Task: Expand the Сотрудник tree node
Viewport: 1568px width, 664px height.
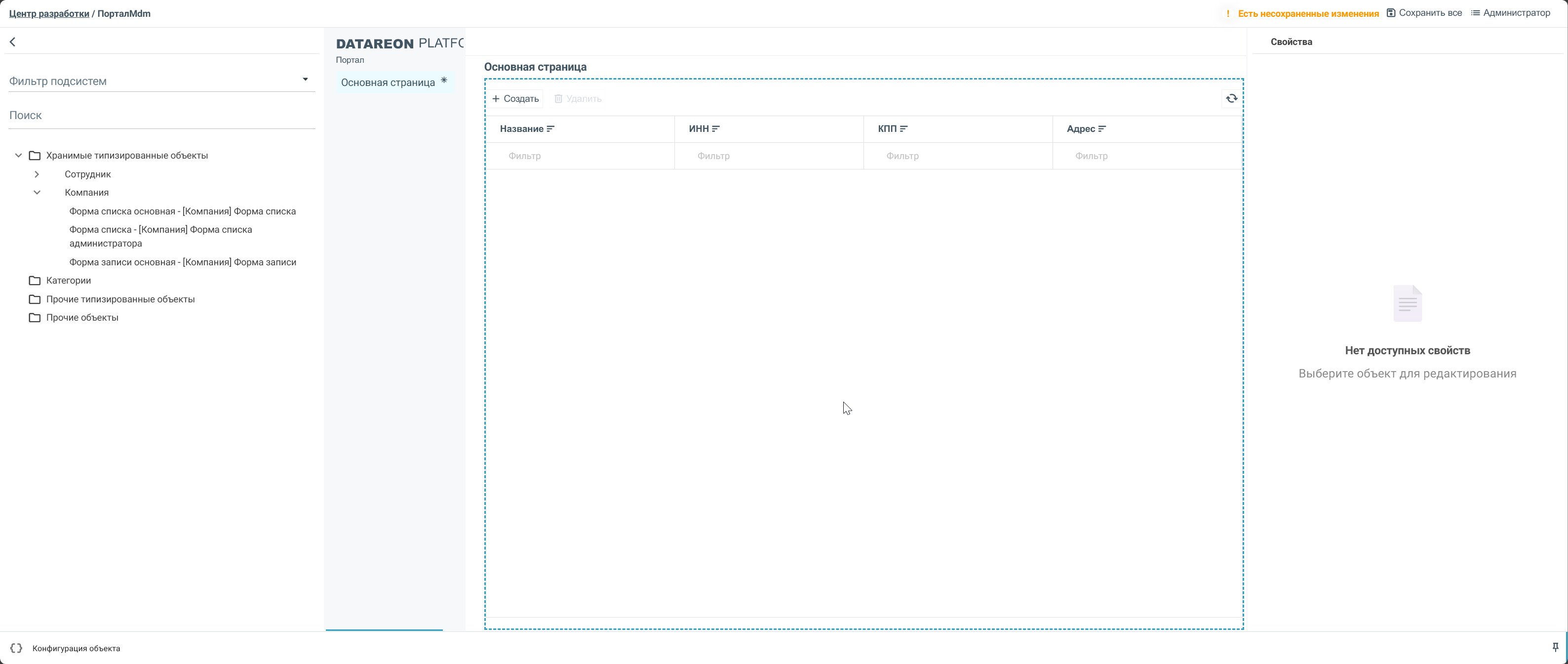Action: tap(37, 174)
